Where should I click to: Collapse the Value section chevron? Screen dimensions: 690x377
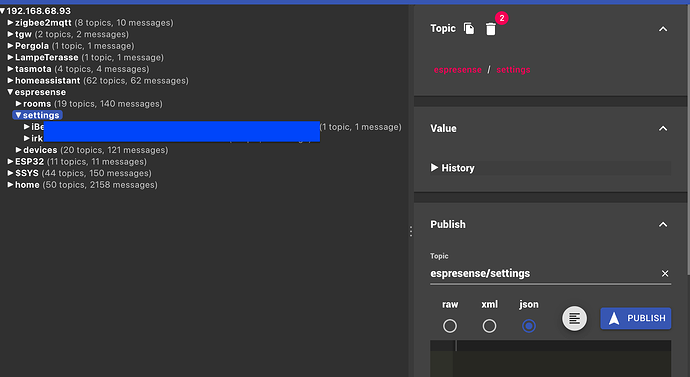point(663,128)
